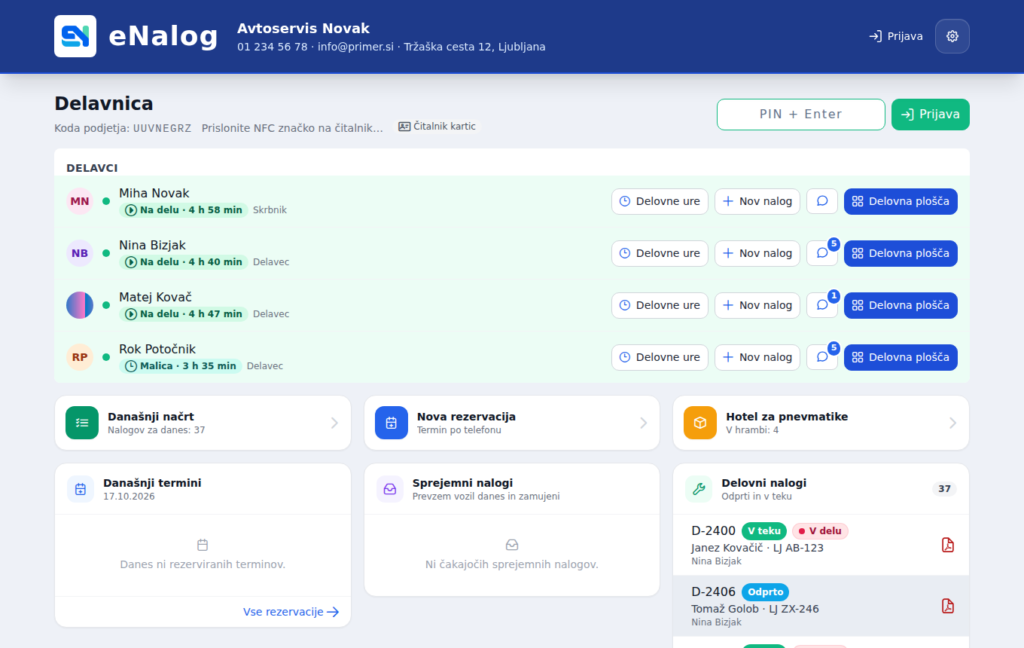The height and width of the screenshot is (648, 1024).
Task: Expand Nova rezervacija card chevron
Action: 643,423
